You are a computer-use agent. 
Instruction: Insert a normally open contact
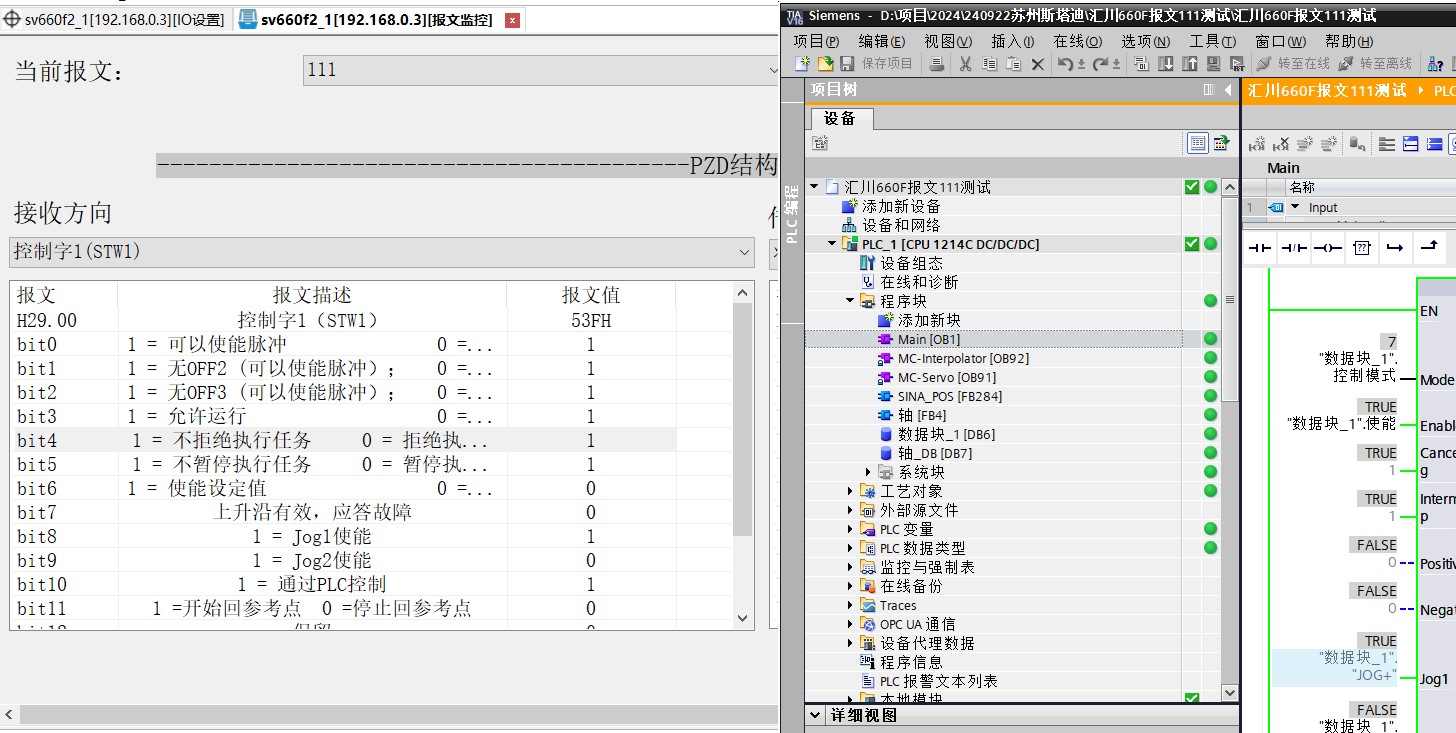point(1260,247)
